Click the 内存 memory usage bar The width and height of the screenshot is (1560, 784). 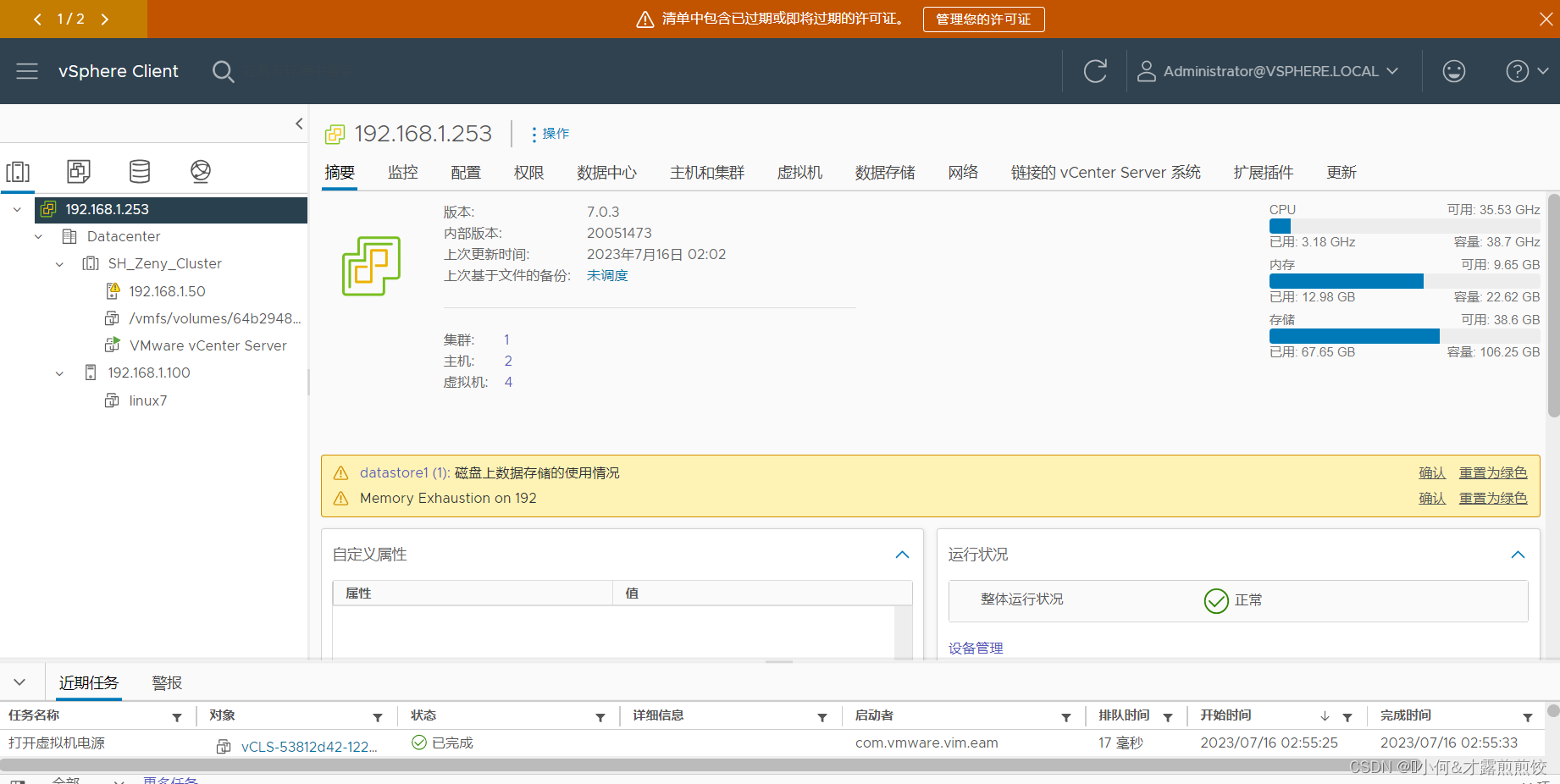click(1404, 281)
